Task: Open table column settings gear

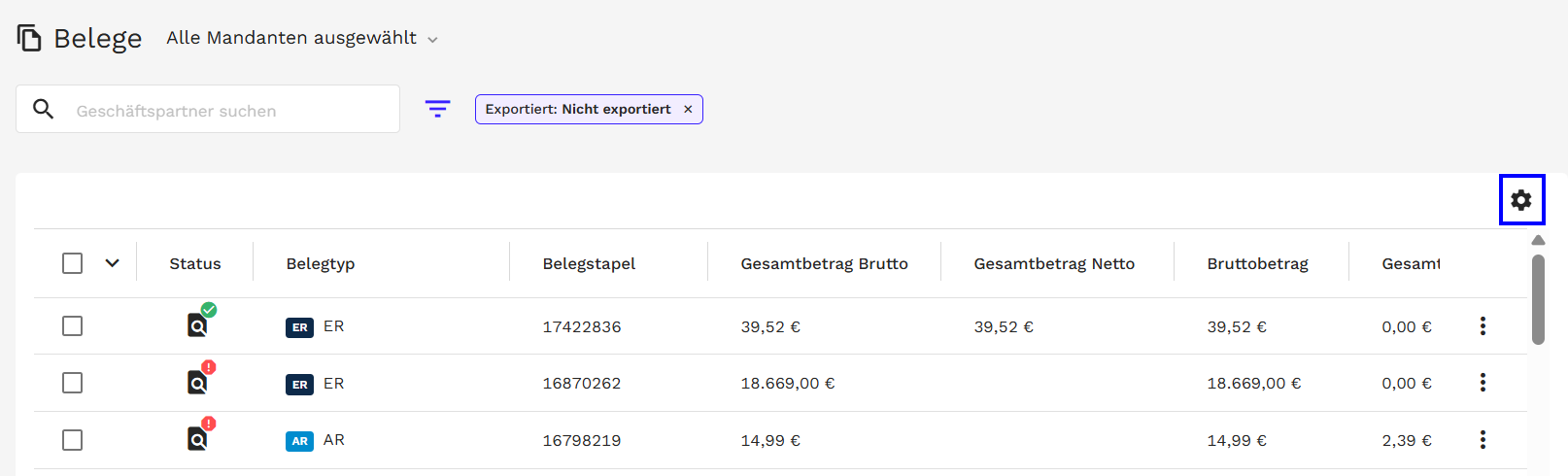Action: coord(1521,200)
